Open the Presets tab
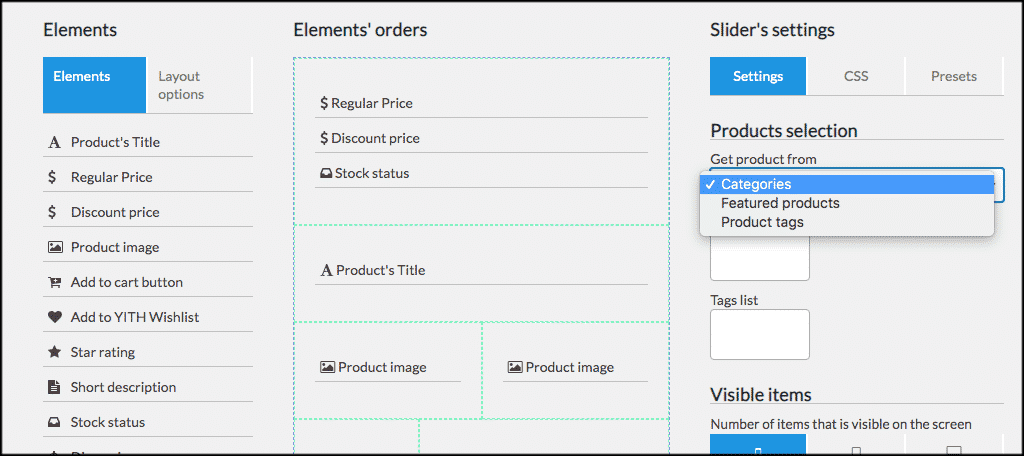Screen dimensions: 1024x456 pos(953,76)
